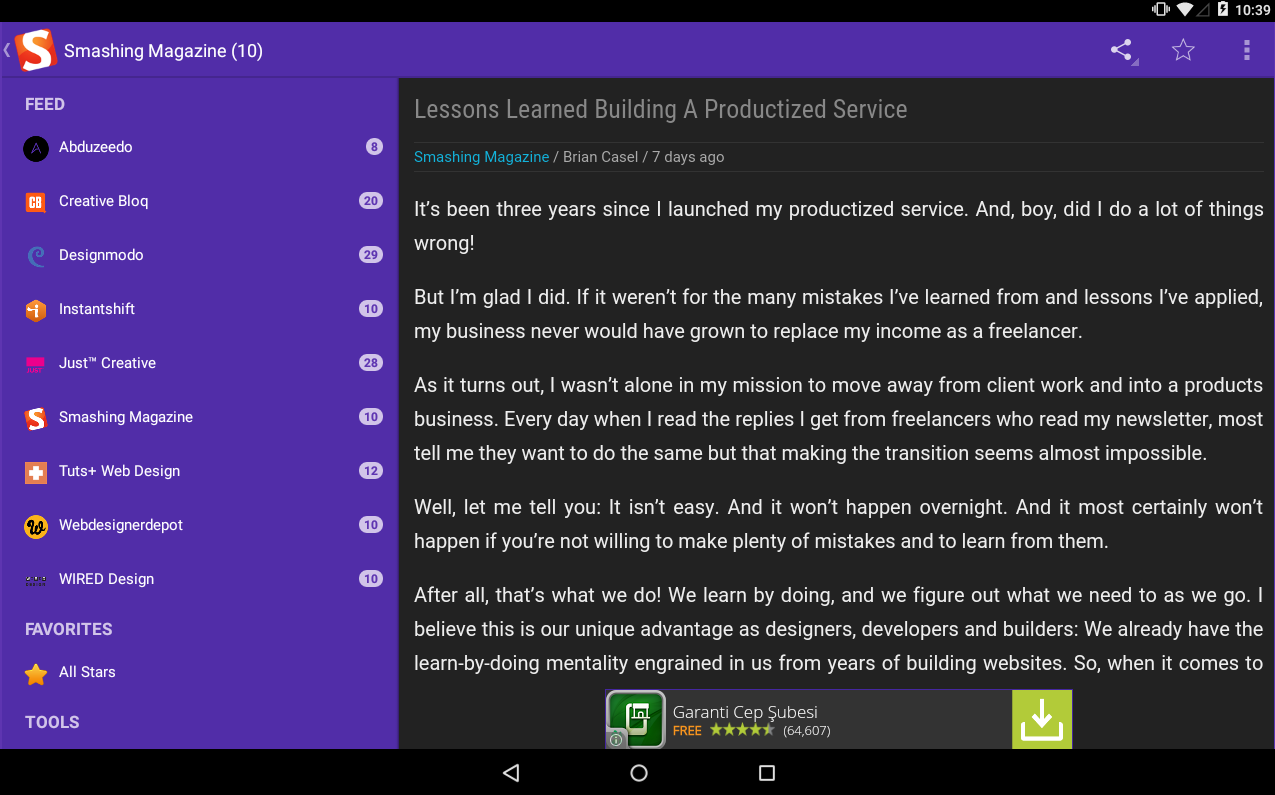Viewport: 1275px width, 795px height.
Task: Click the Designmodo feed icon
Action: (x=36, y=256)
